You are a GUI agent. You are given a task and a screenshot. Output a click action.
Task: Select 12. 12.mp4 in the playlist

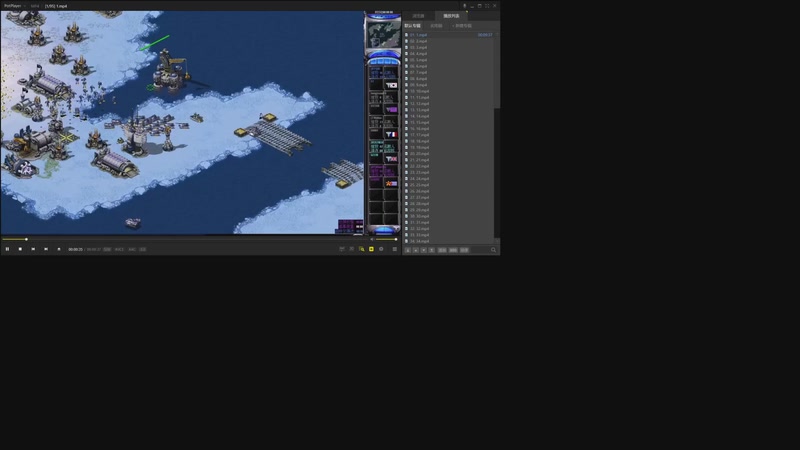tap(449, 104)
